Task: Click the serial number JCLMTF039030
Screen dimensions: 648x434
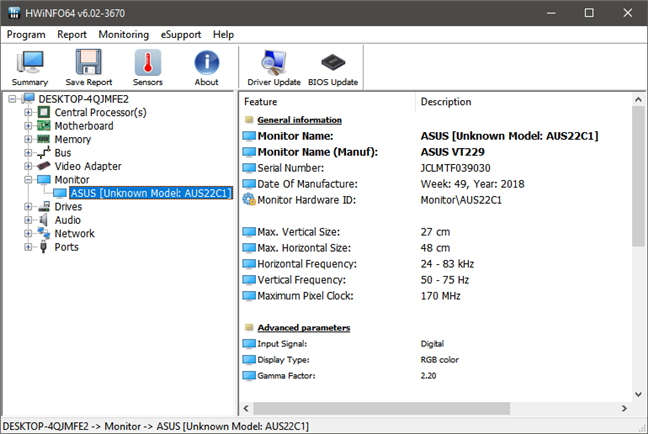Action: tap(455, 168)
